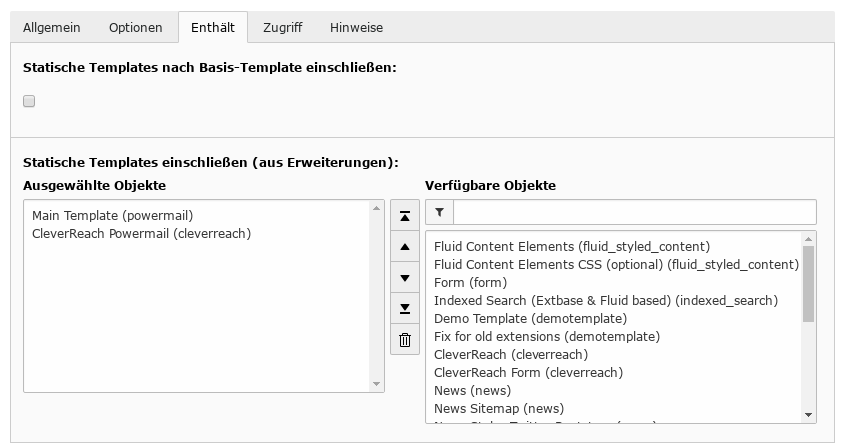Screen dimensions: 845x443
Task: Click up arrow of available objects scrollbar
Action: click(808, 239)
